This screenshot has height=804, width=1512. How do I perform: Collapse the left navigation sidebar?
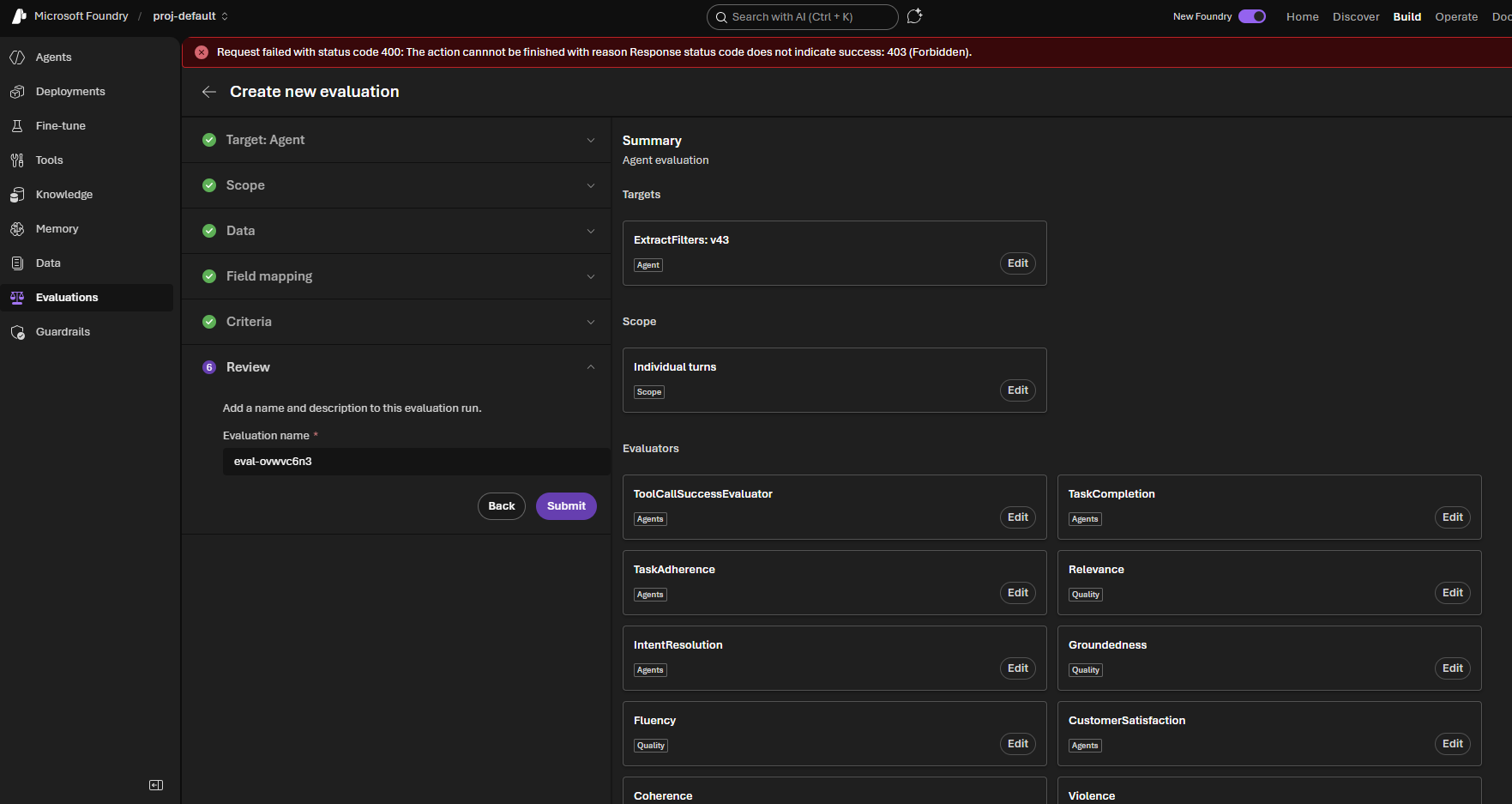pyautogui.click(x=156, y=785)
